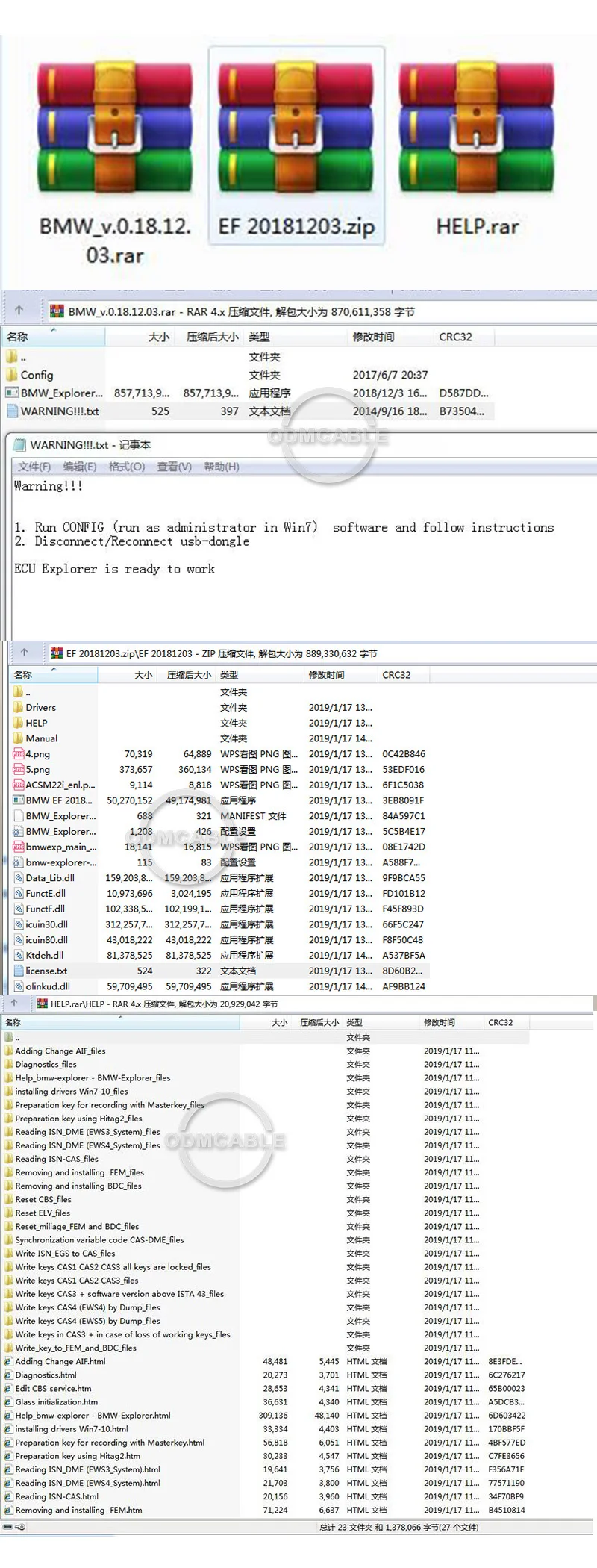Click the BMW_Explorer application file icon

(11, 392)
